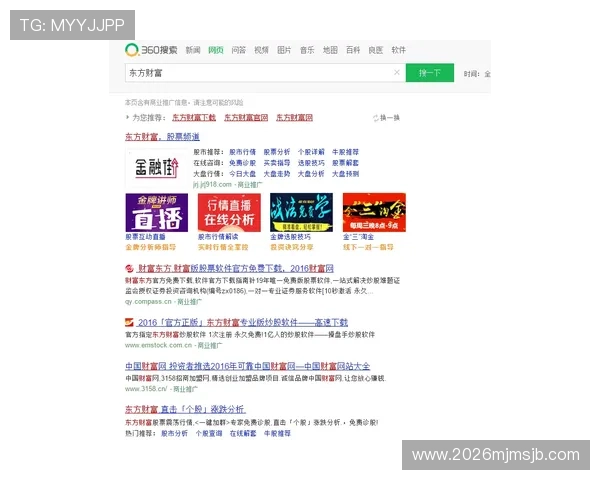The width and height of the screenshot is (600, 480).
Task: Switch to the 问答 tab
Action: [x=239, y=50]
